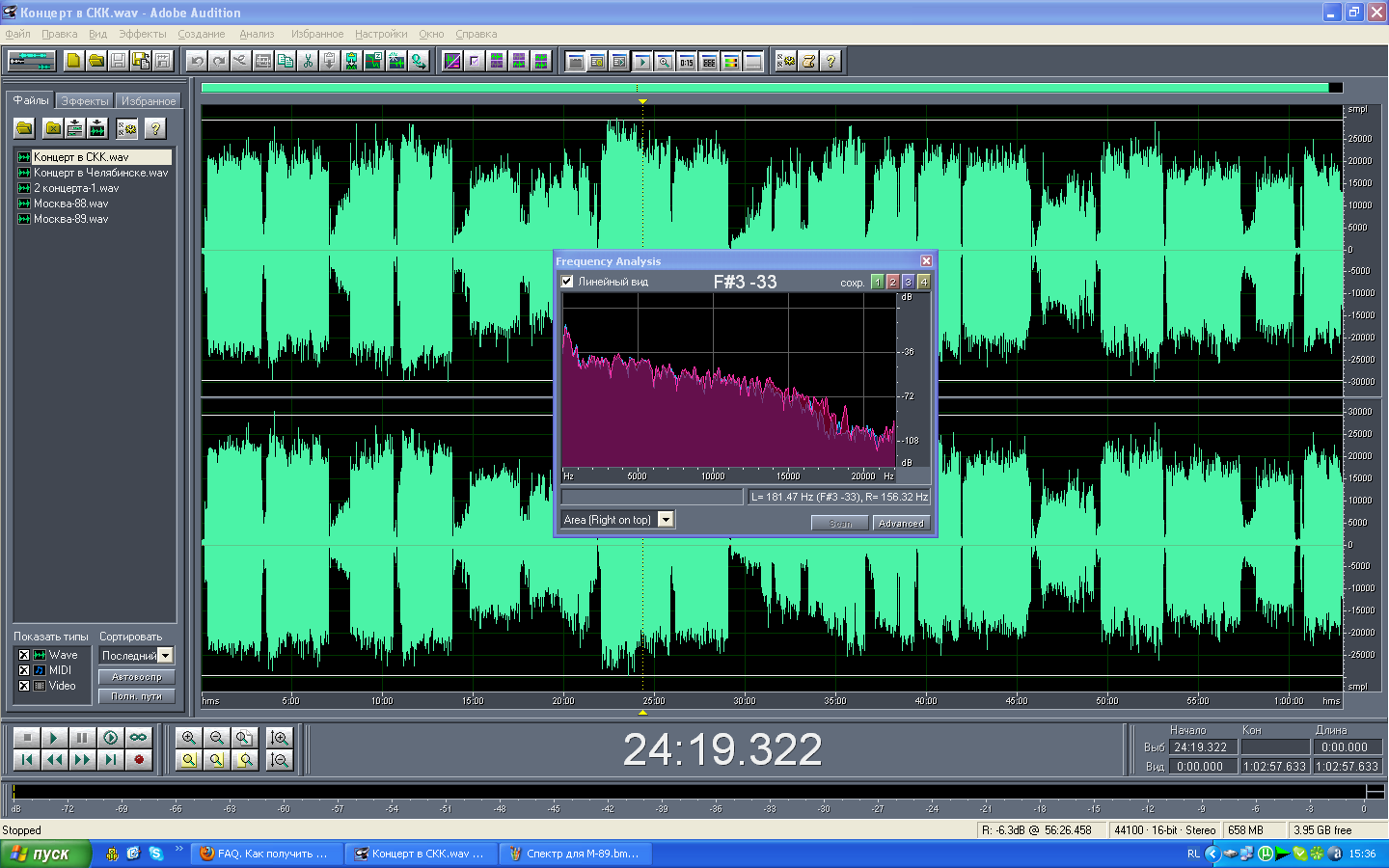This screenshot has height=868, width=1389.
Task: Expand the Последний sort dropdown
Action: pyautogui.click(x=165, y=656)
